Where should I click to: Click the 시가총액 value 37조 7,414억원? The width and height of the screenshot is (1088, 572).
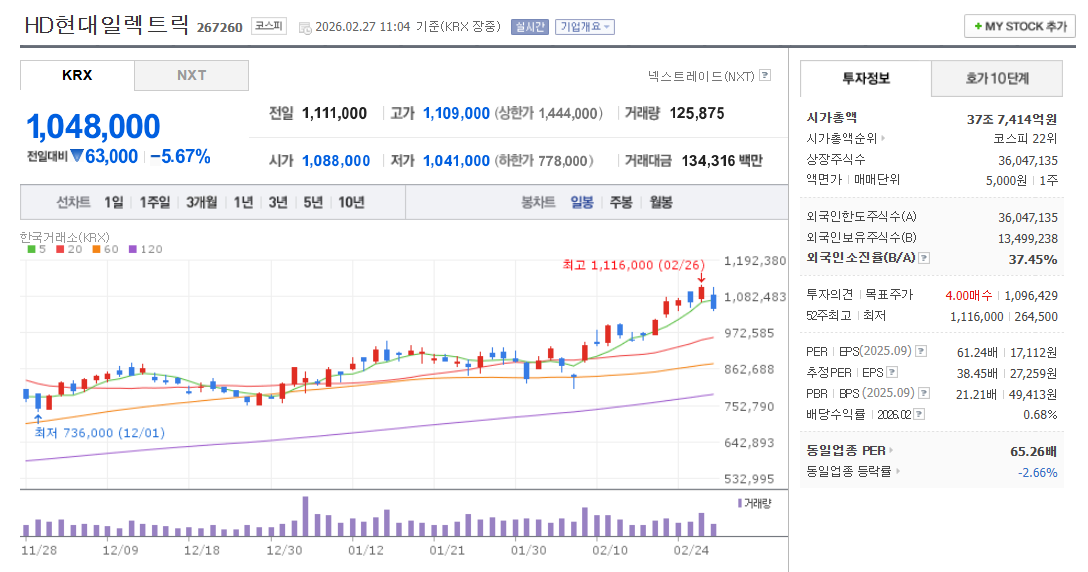pyautogui.click(x=1012, y=119)
